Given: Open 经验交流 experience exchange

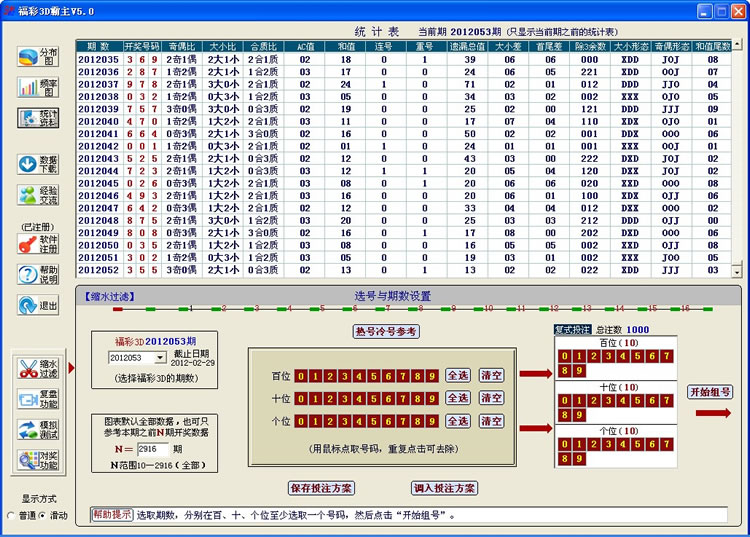Looking at the screenshot, I should [x=37, y=195].
